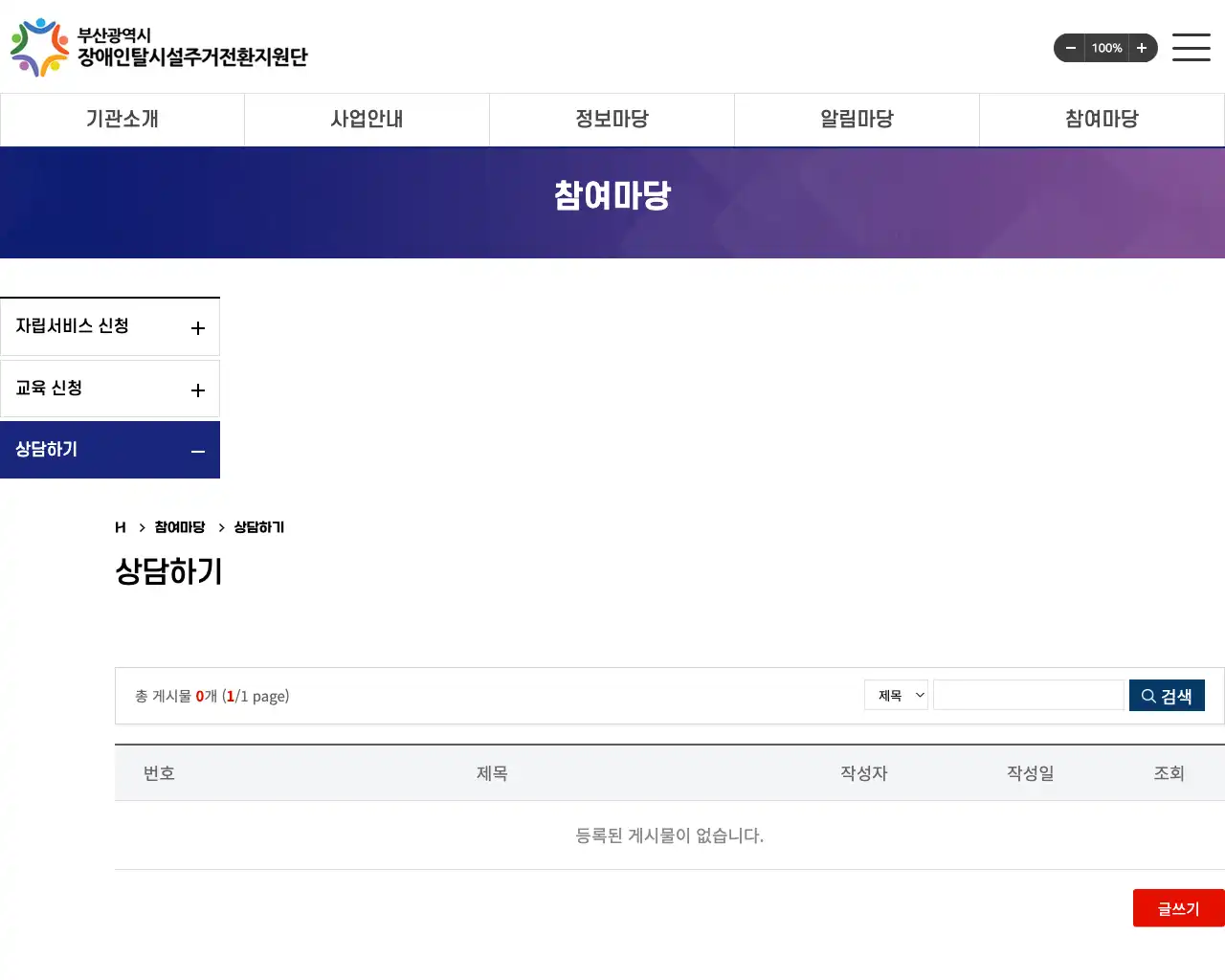Open the 사업안내 menu
The image size is (1225, 980).
click(x=367, y=120)
